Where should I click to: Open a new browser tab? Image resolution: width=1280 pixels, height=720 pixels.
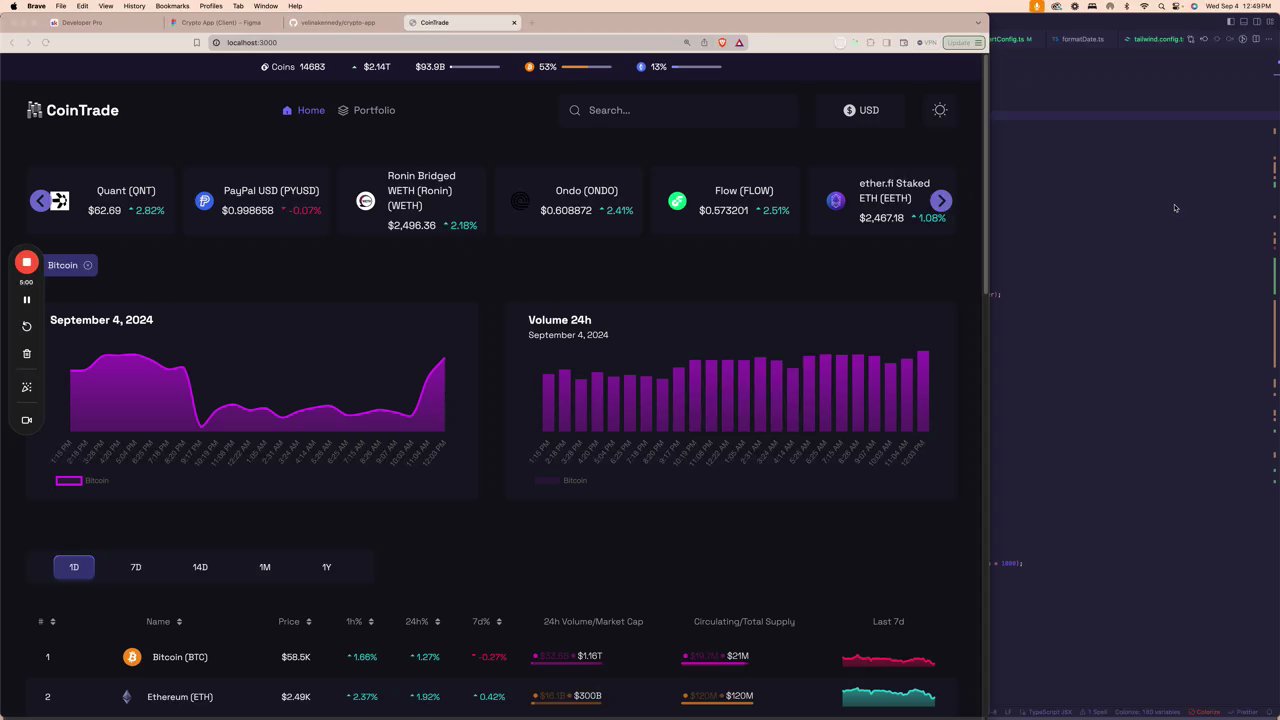coord(532,22)
